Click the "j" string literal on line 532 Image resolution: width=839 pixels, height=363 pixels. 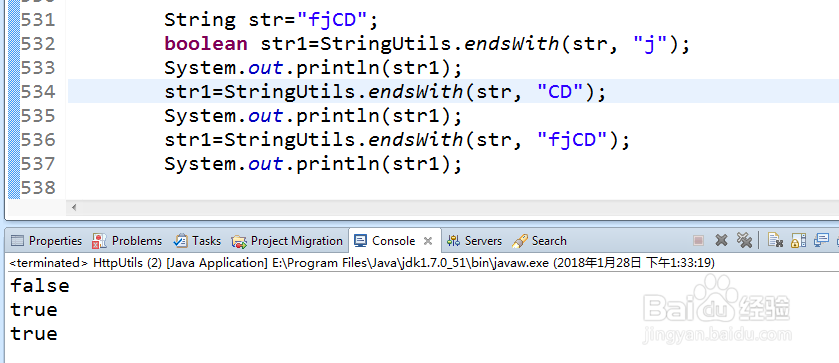click(650, 44)
